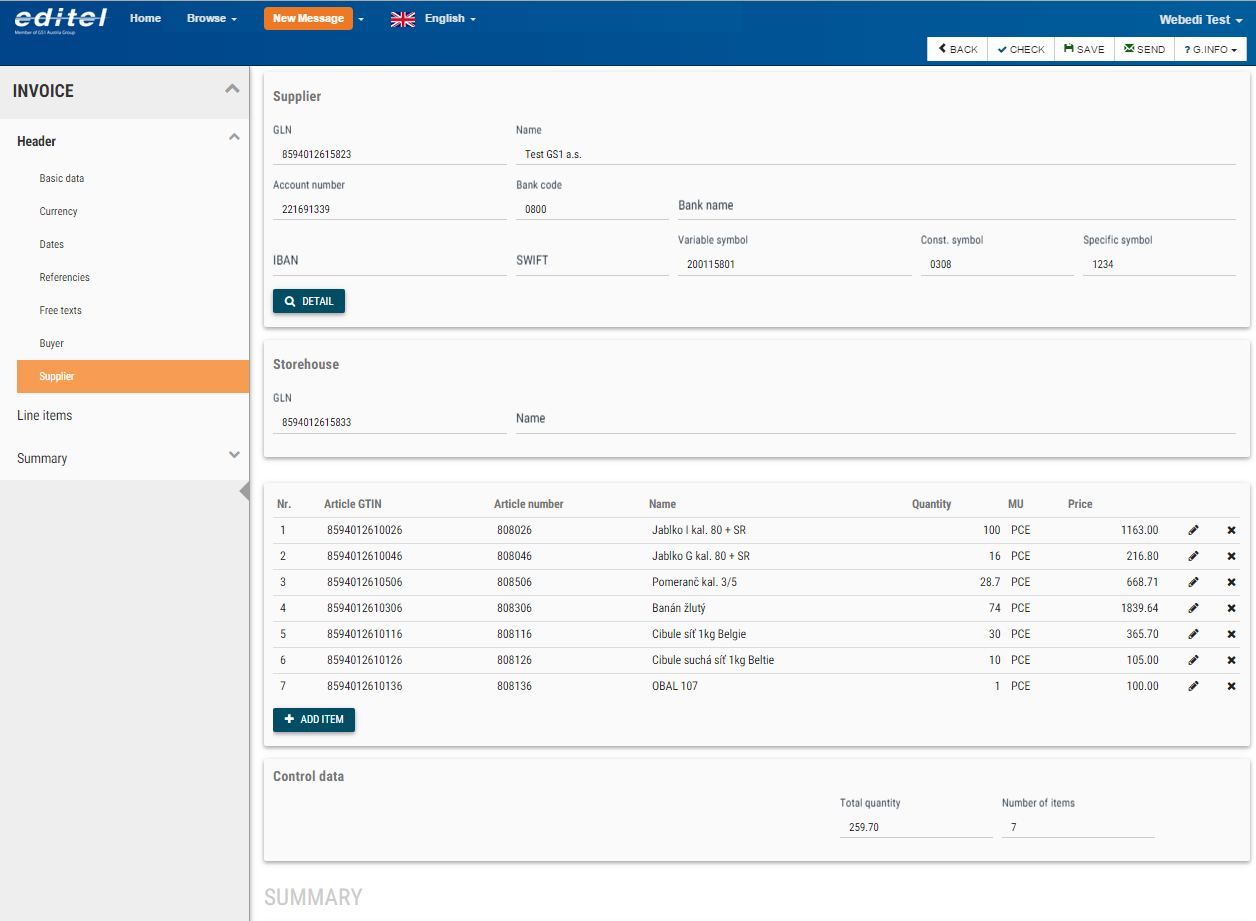The image size is (1256, 921).
Task: Delete line item Jablko G kal. 80 + SR
Action: [x=1231, y=556]
